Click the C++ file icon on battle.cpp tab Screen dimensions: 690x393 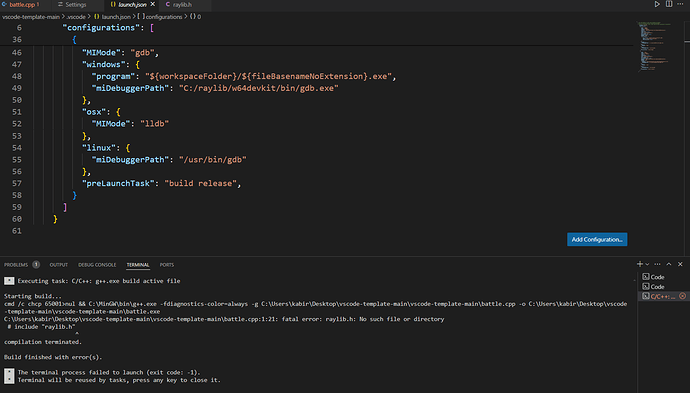(4, 4)
